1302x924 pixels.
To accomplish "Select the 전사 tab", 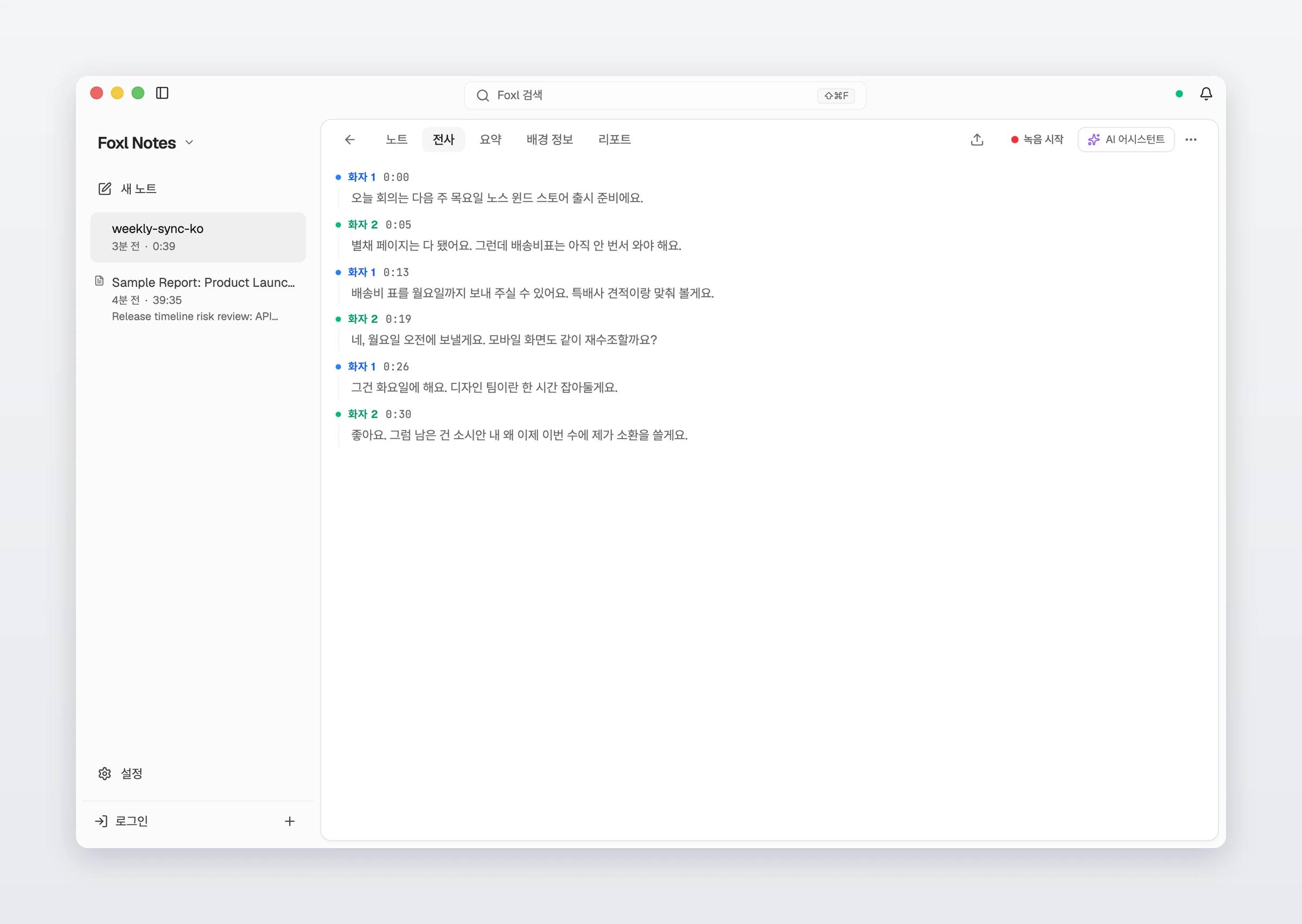I will [443, 139].
